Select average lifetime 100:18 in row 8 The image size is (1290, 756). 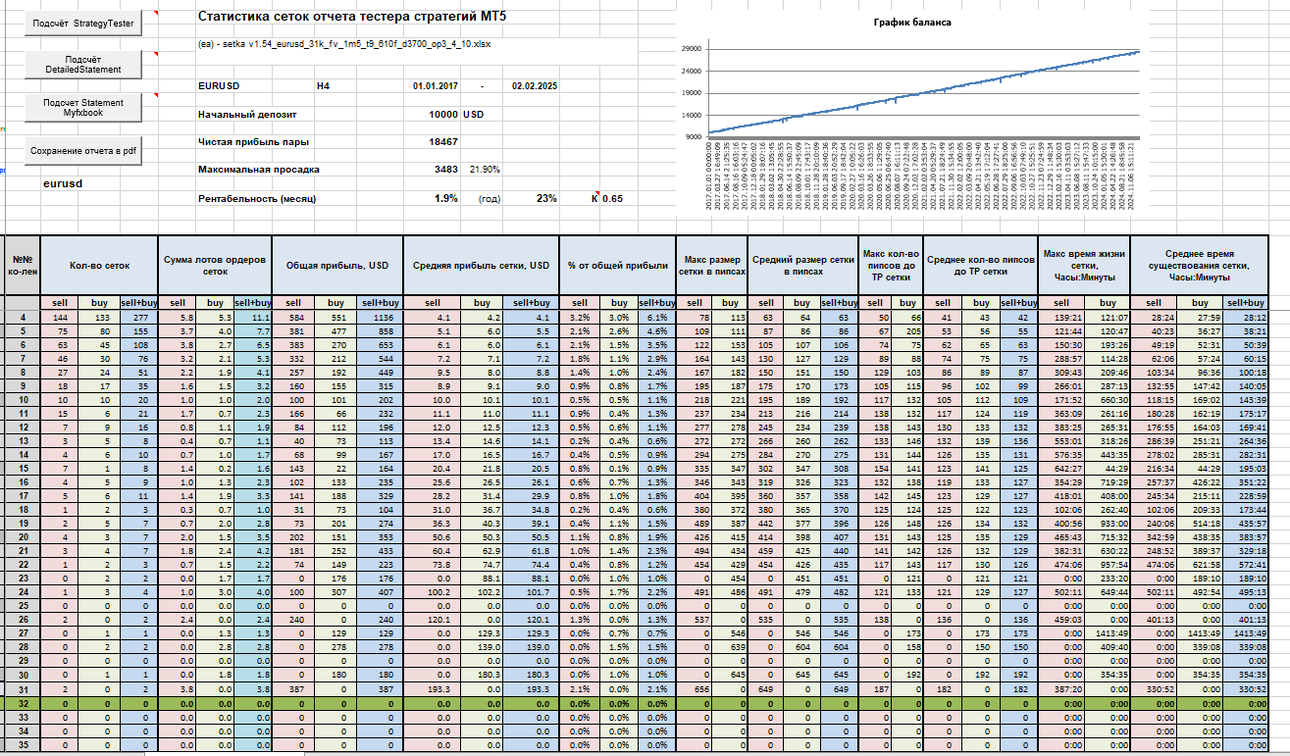click(x=1243, y=371)
